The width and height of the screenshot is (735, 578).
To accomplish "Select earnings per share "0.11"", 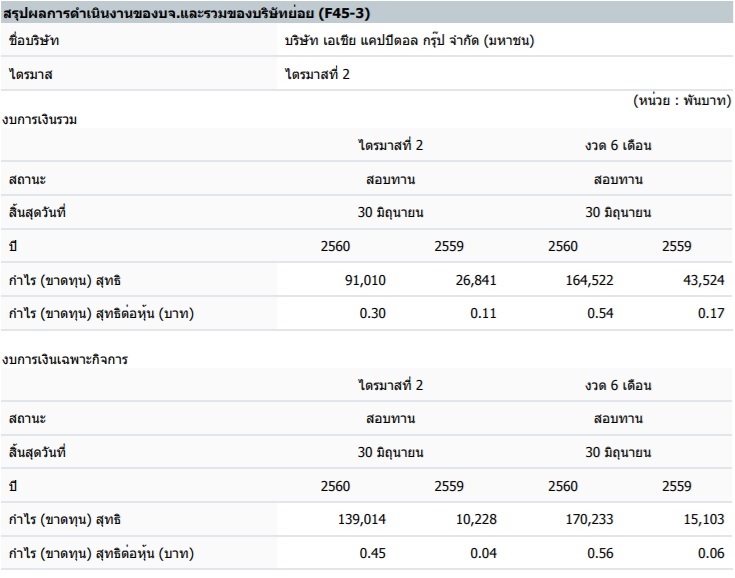I will [x=483, y=313].
